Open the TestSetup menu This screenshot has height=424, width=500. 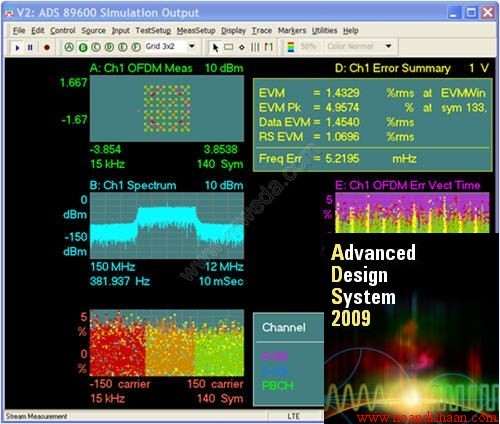[x=153, y=31]
